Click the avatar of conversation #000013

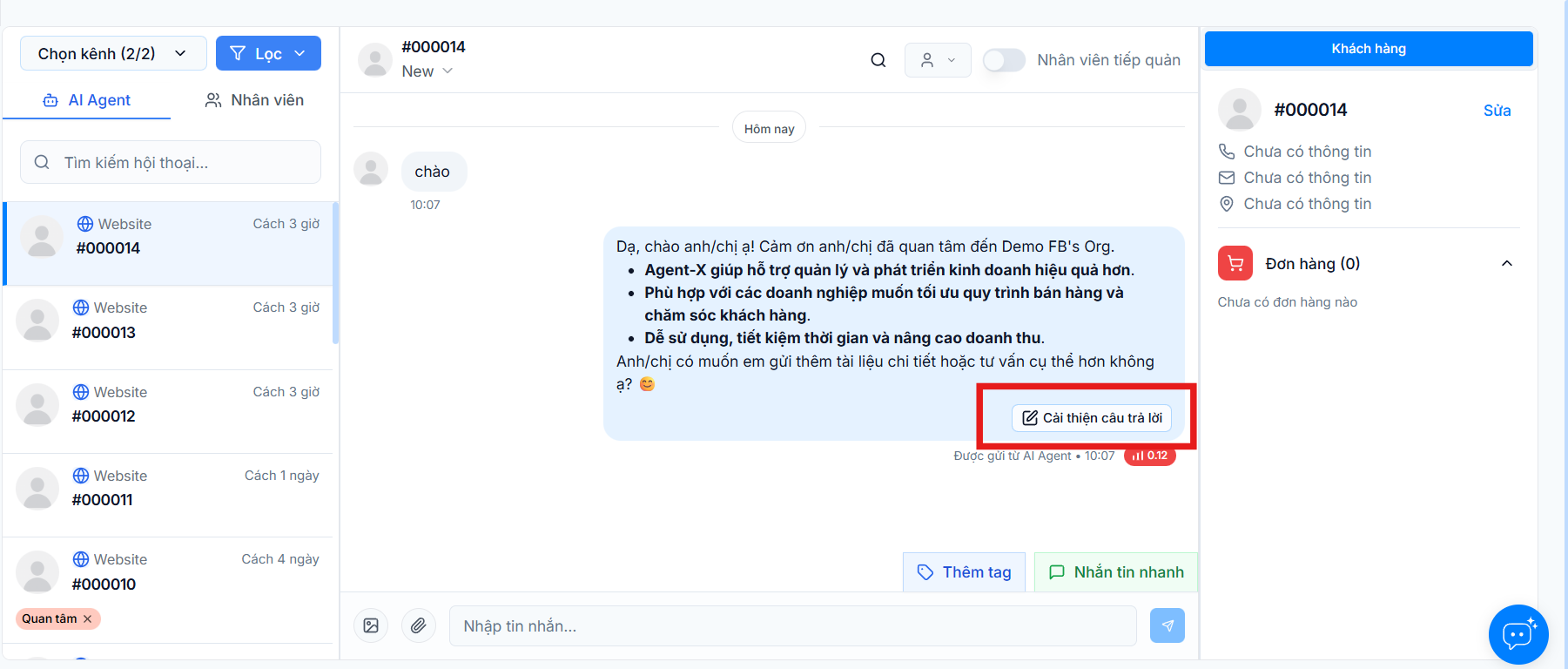pyautogui.click(x=37, y=321)
